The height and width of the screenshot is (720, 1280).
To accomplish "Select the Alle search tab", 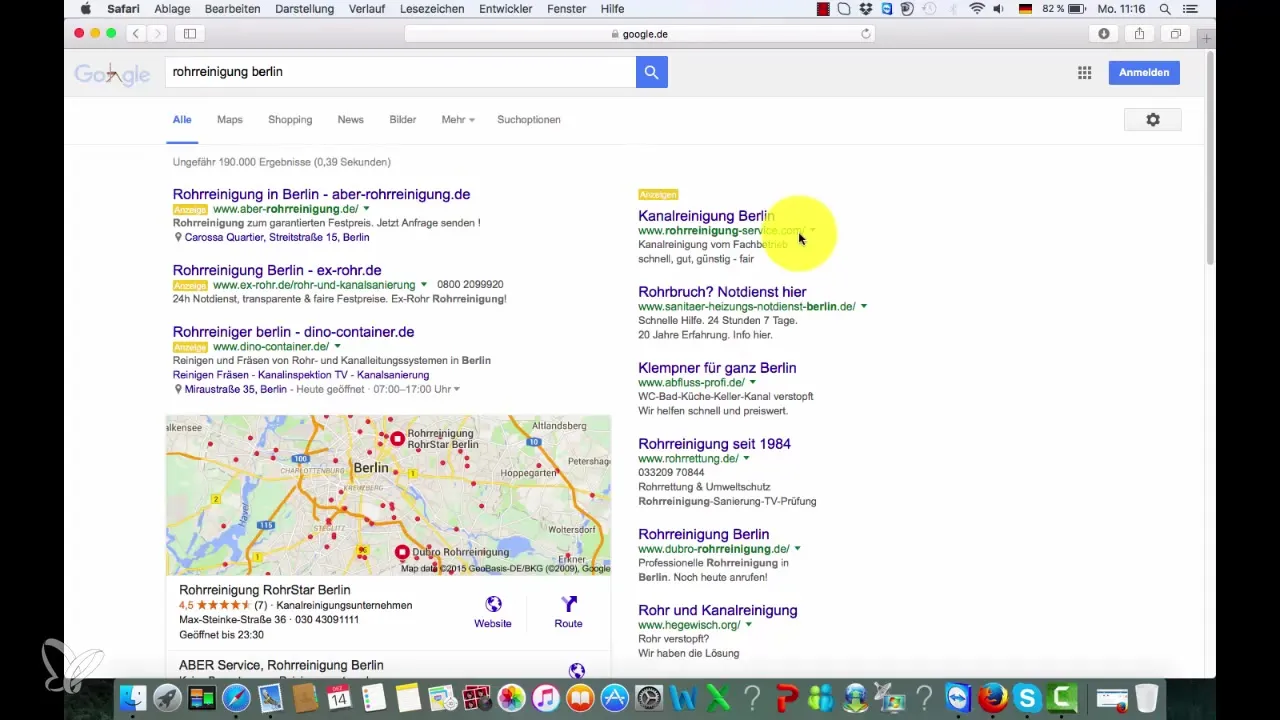I will click(182, 119).
